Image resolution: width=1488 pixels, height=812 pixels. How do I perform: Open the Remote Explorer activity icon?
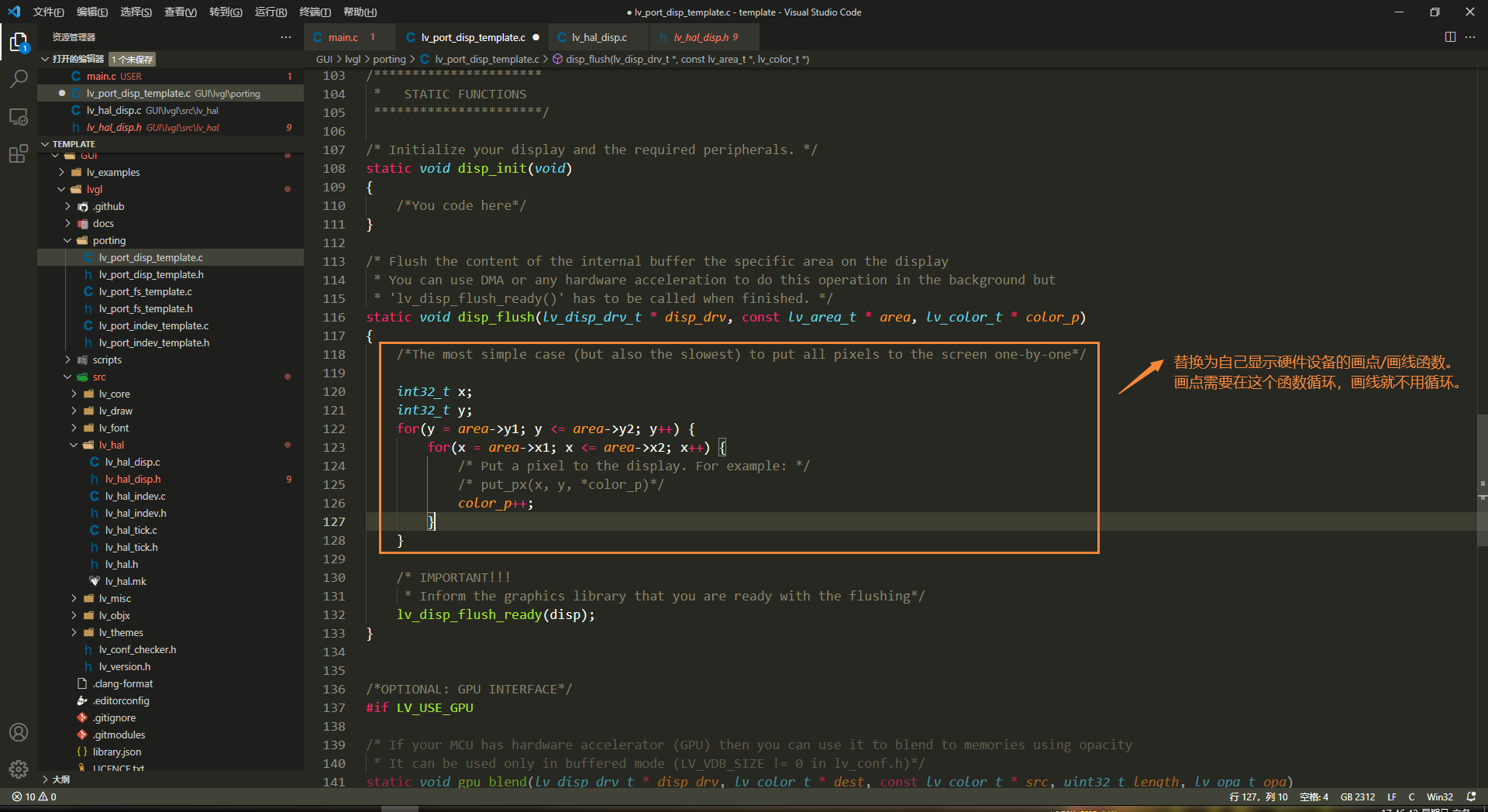coord(19,117)
